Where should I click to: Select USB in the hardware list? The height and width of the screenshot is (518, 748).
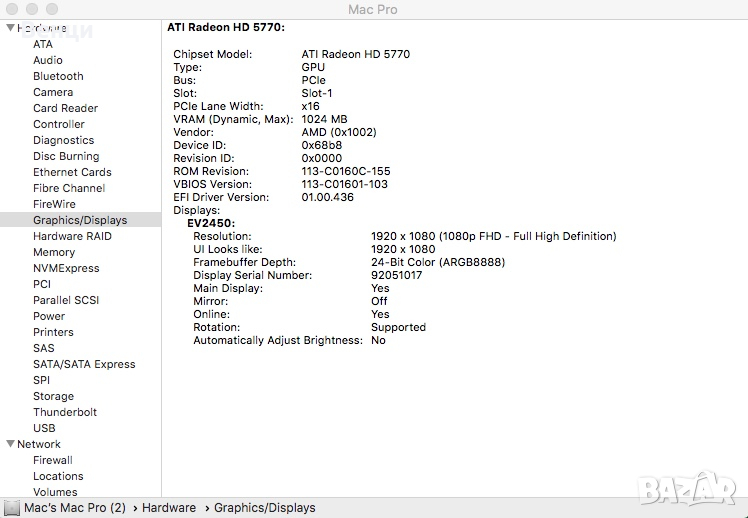(44, 428)
